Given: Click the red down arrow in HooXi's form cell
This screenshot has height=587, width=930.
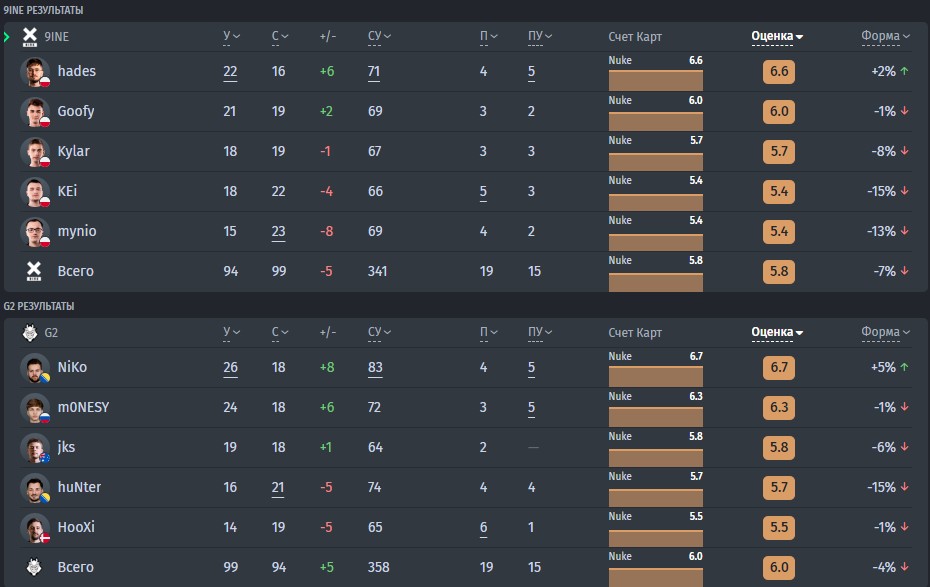Looking at the screenshot, I should [x=904, y=527].
